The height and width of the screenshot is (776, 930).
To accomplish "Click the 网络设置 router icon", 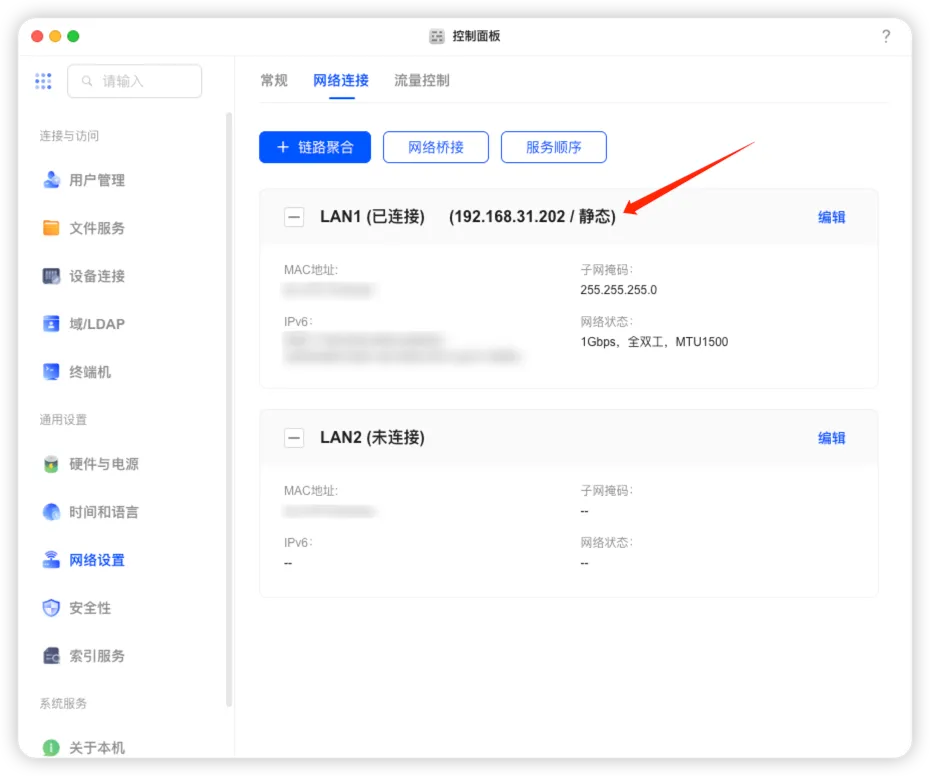I will pos(52,560).
